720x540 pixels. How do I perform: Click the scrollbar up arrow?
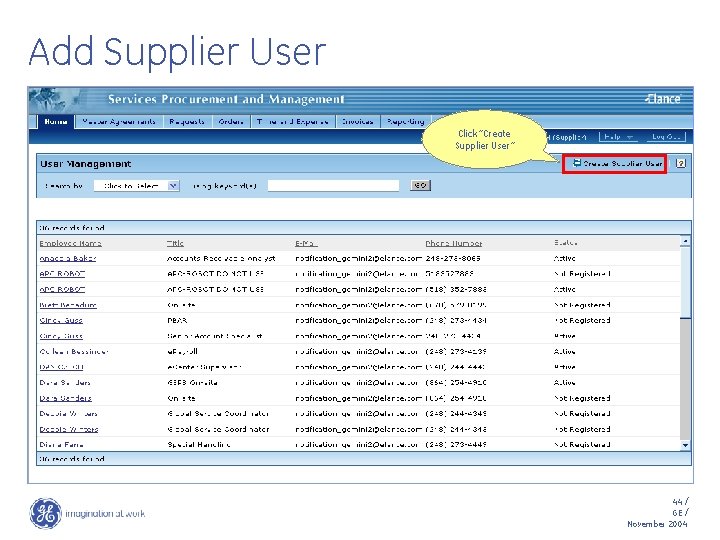tap(685, 241)
